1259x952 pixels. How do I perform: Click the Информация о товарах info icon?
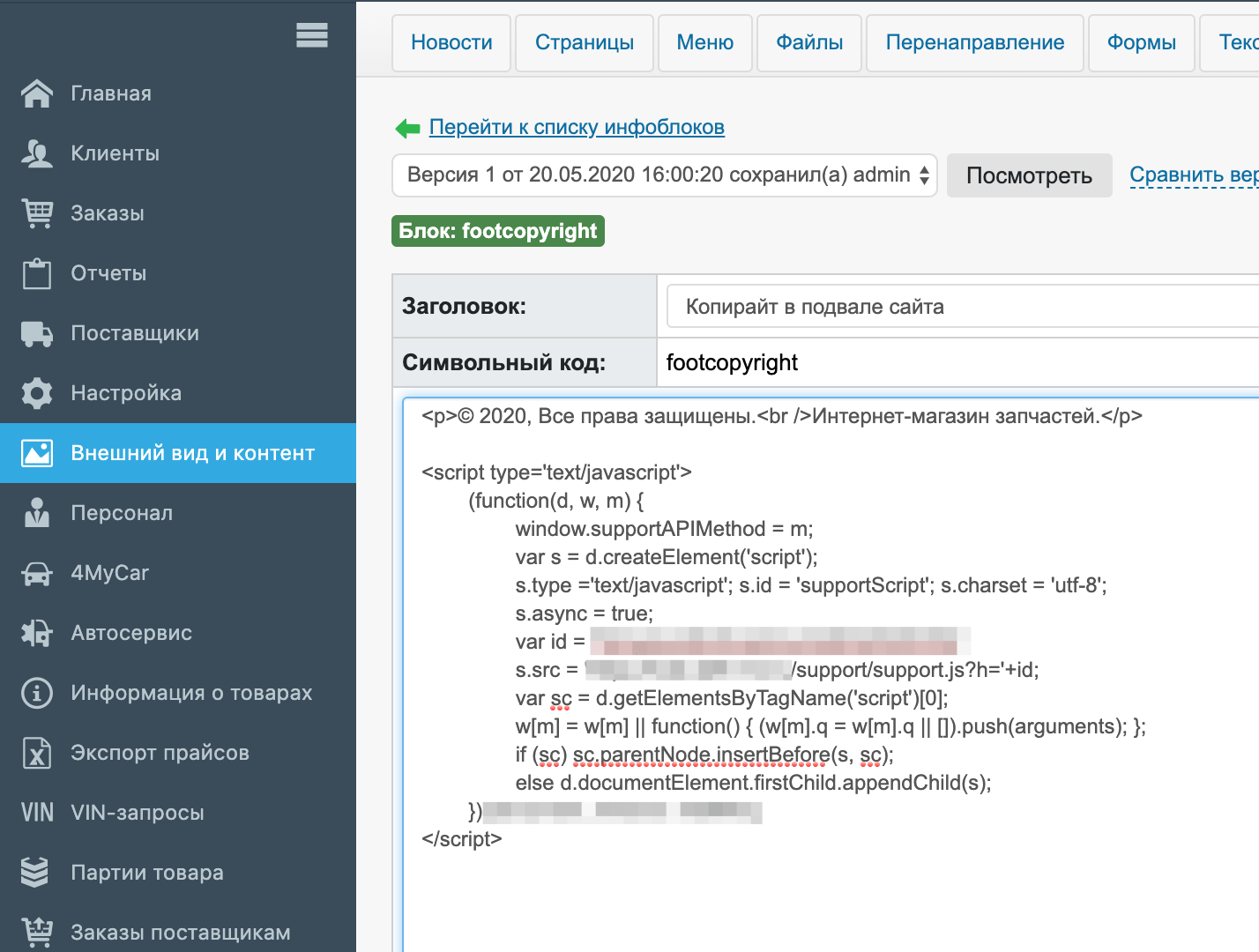click(37, 693)
